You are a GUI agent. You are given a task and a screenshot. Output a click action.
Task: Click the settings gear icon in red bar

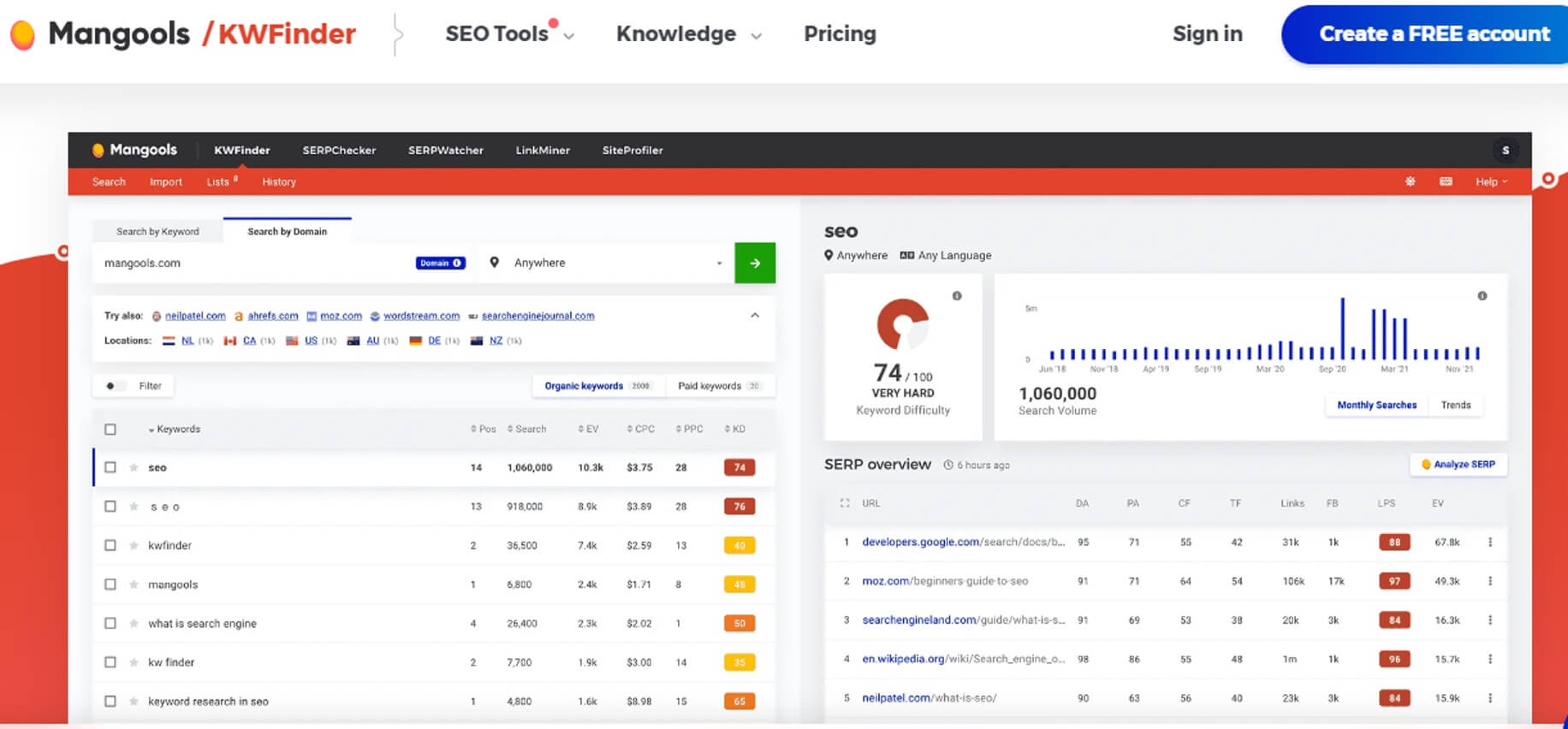[x=1410, y=181]
